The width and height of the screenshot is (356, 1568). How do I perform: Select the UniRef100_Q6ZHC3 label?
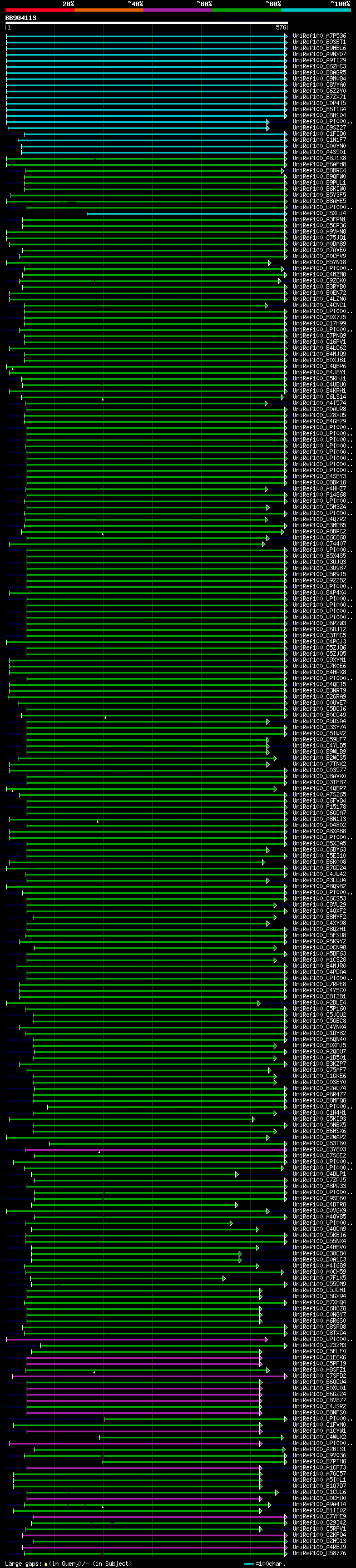click(319, 66)
